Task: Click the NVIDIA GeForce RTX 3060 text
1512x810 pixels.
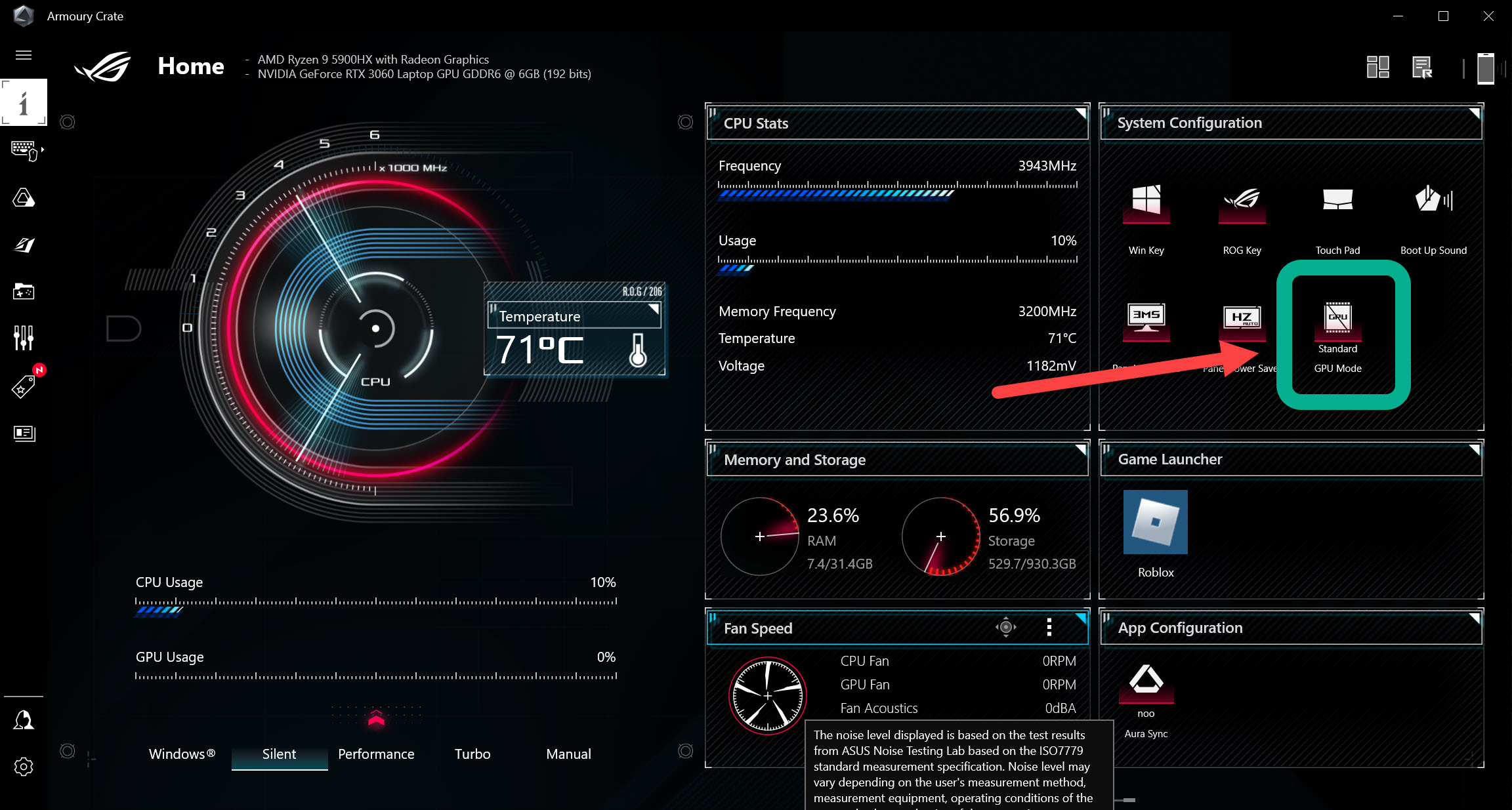Action: click(x=424, y=74)
